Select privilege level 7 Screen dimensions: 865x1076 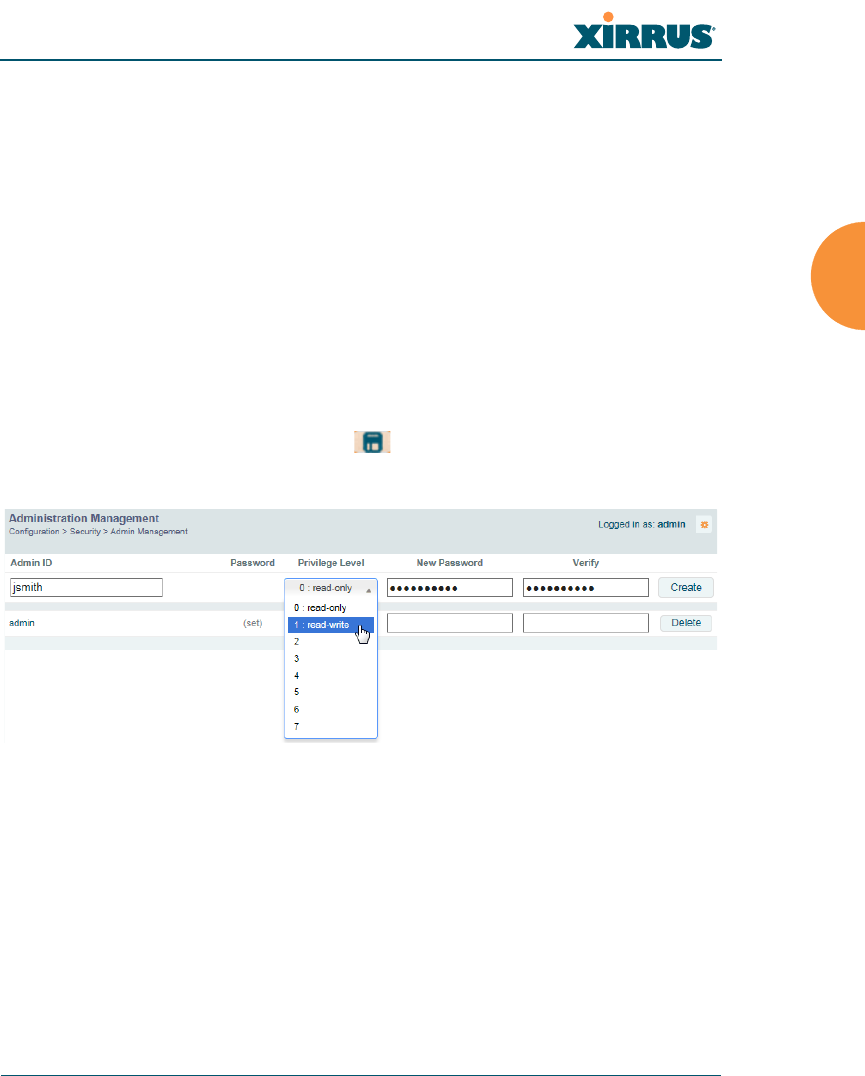(x=331, y=727)
